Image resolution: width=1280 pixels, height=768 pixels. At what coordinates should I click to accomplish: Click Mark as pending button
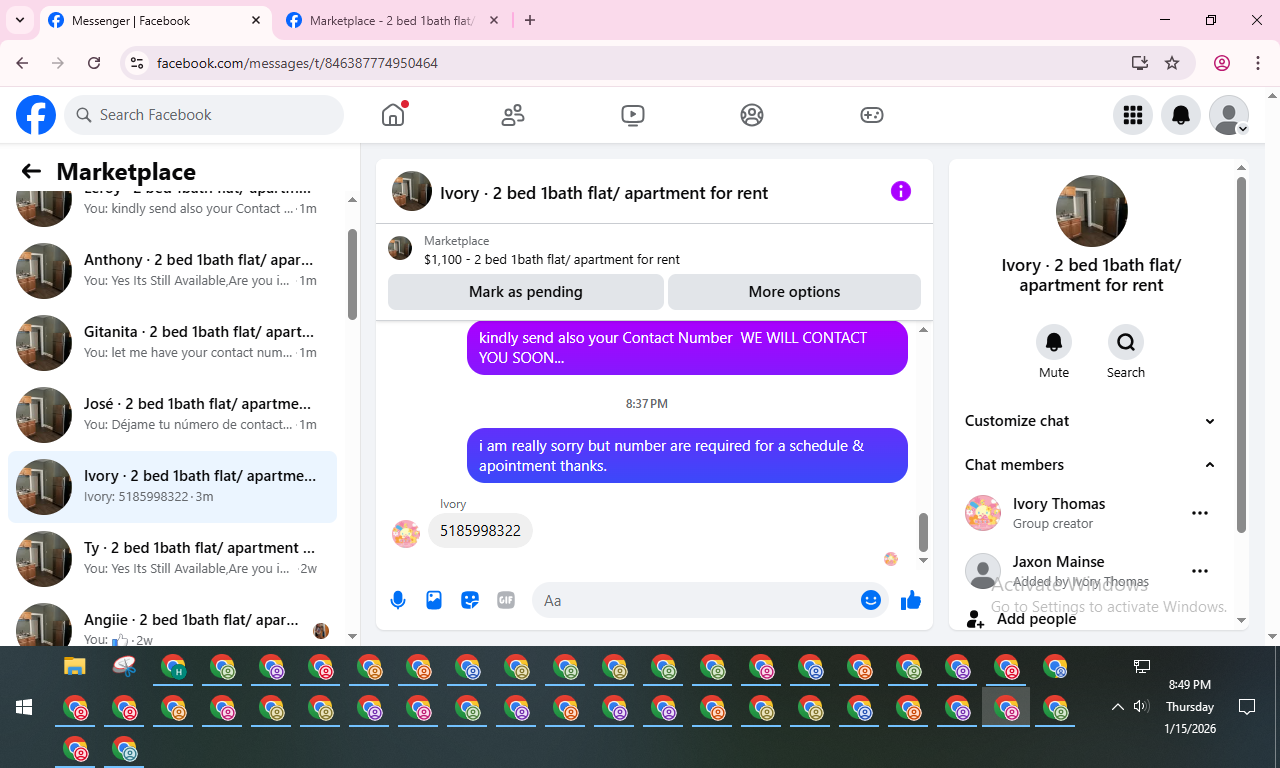526,292
